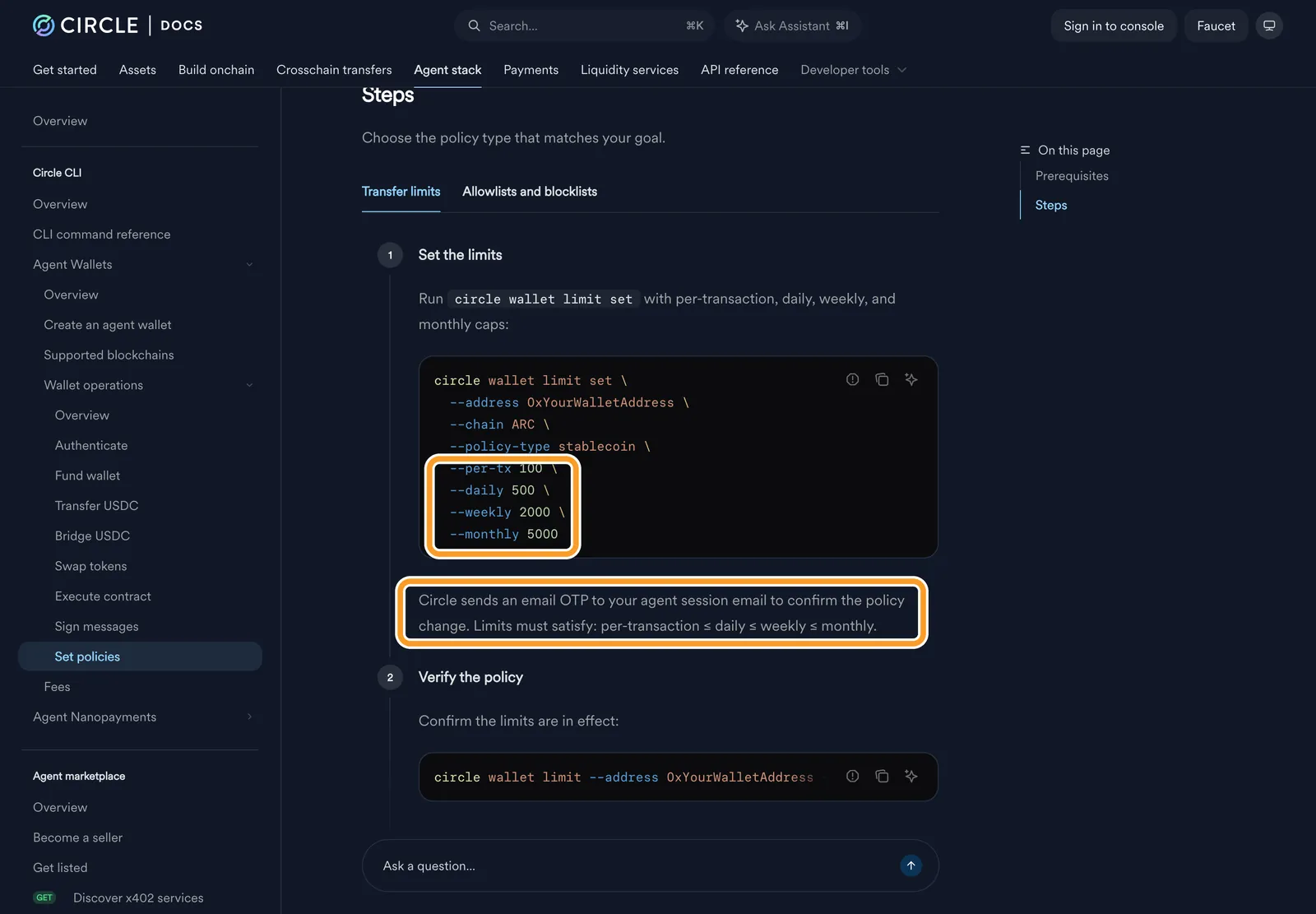This screenshot has width=1316, height=914.
Task: Toggle the theme via monitor icon
Action: coord(1269,26)
